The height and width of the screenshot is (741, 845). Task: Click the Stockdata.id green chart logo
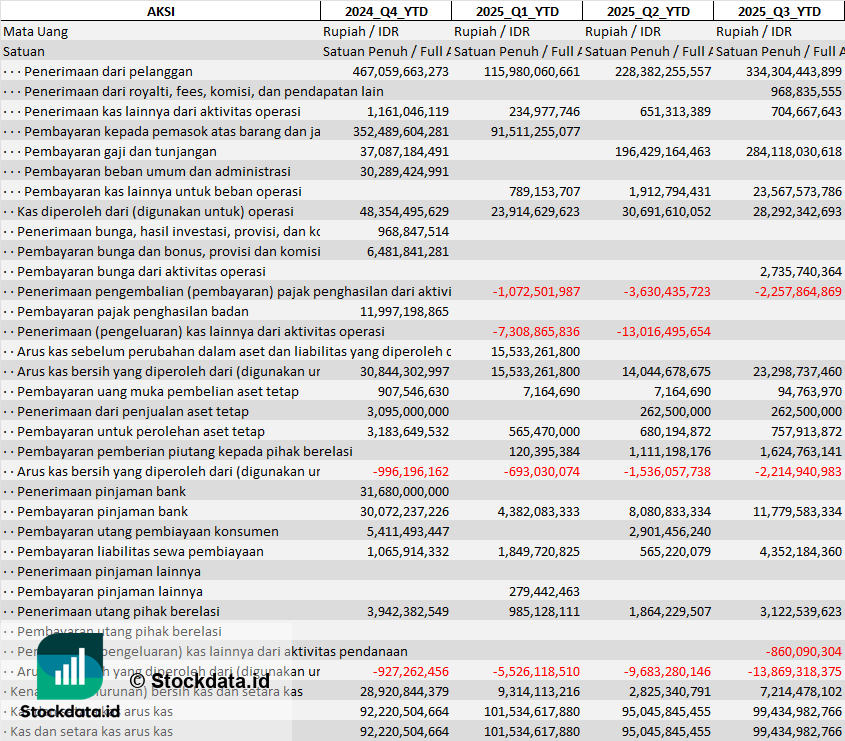(x=70, y=666)
